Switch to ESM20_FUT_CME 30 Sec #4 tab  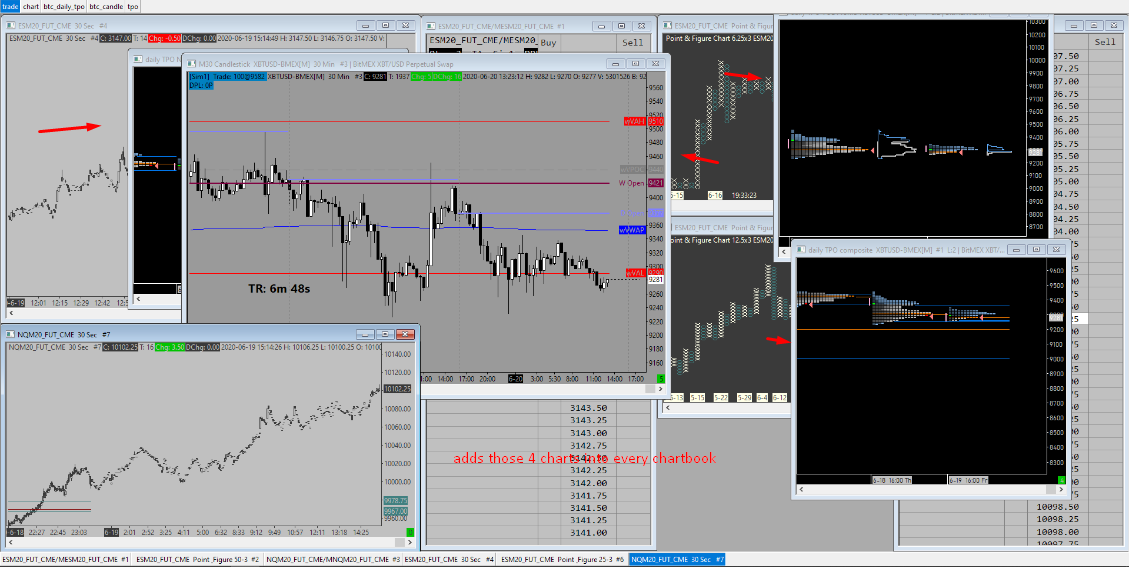pos(449,560)
